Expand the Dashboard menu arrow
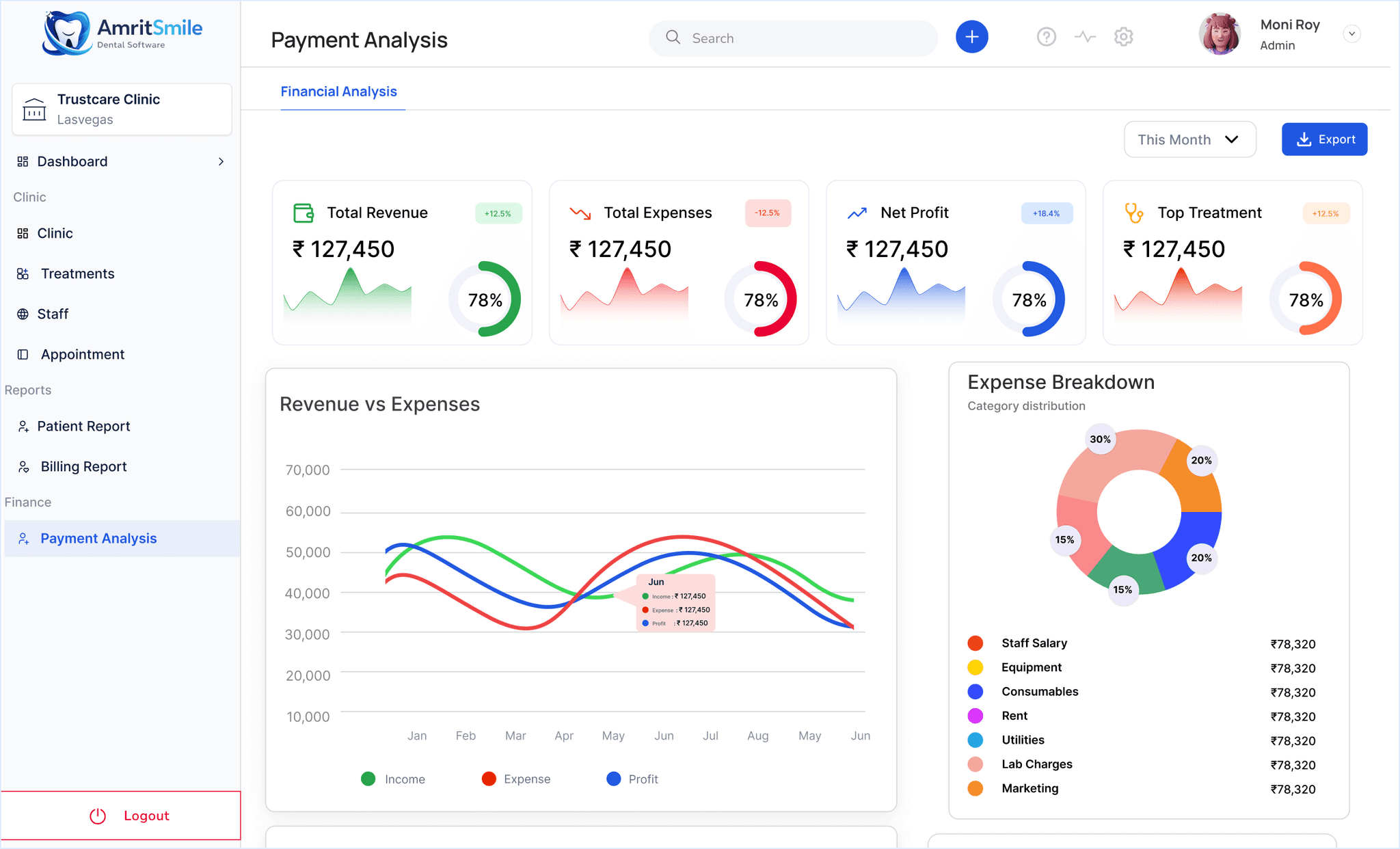The width and height of the screenshot is (1400, 849). pyautogui.click(x=221, y=161)
